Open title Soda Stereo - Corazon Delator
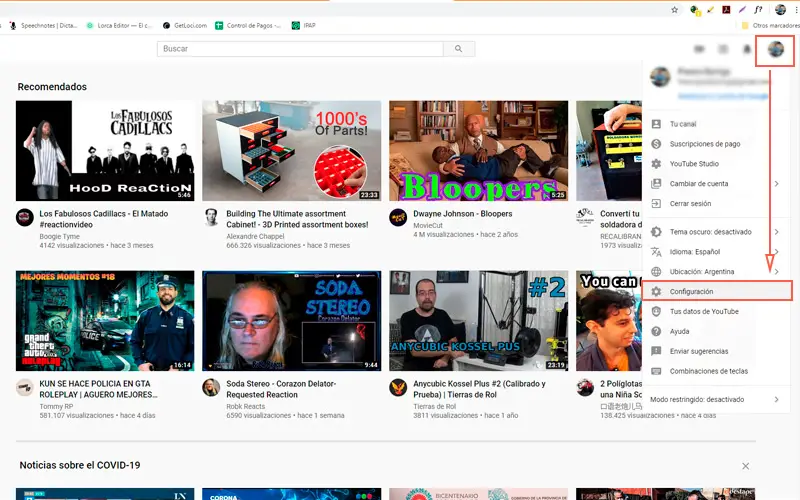The image size is (800, 500). [x=281, y=389]
